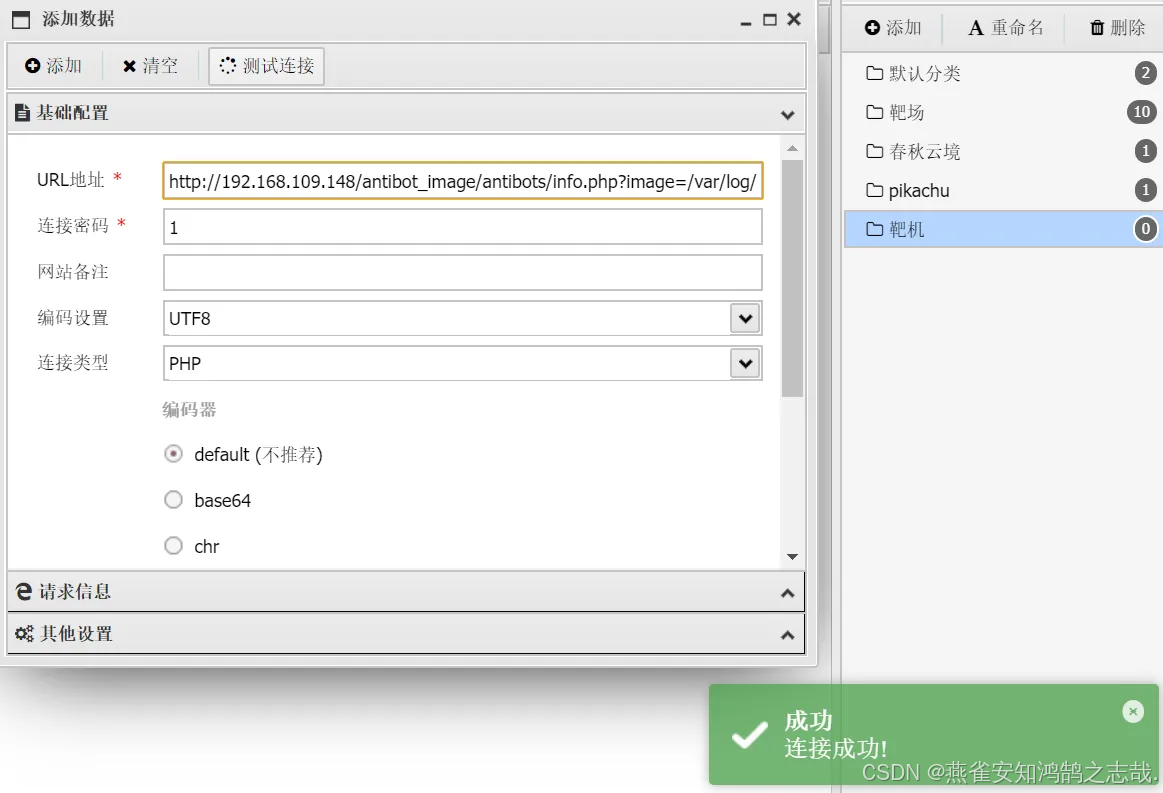Click the 重命名 rename category button
Viewport: 1163px width, 793px height.
coord(1006,28)
